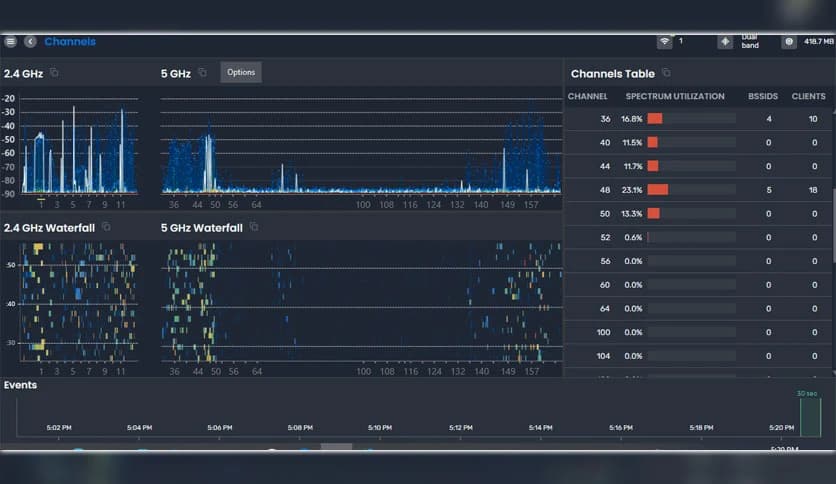This screenshot has width=836, height=484.
Task: Click the 0.6% utilization value
Action: (x=633, y=237)
